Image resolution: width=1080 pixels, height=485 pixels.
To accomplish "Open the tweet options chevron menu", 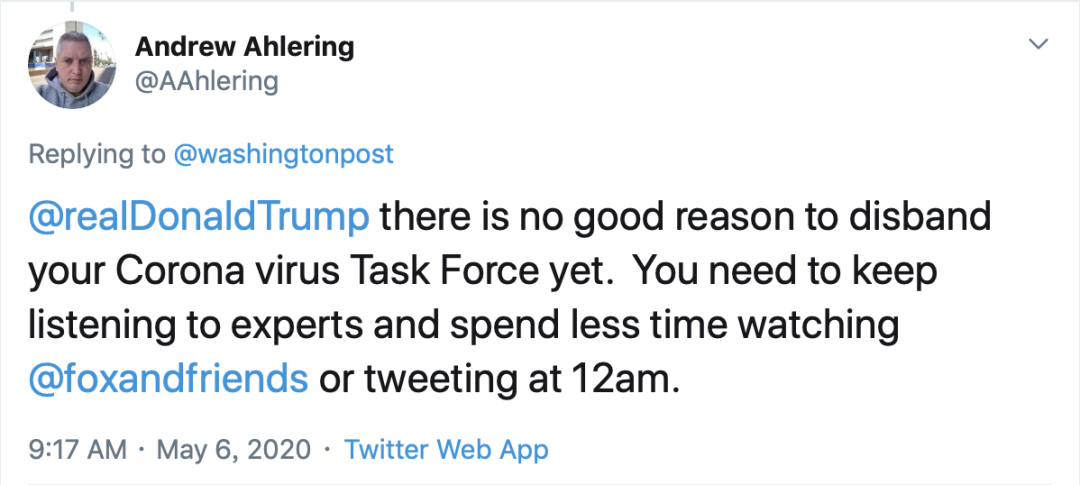I will 1038,44.
